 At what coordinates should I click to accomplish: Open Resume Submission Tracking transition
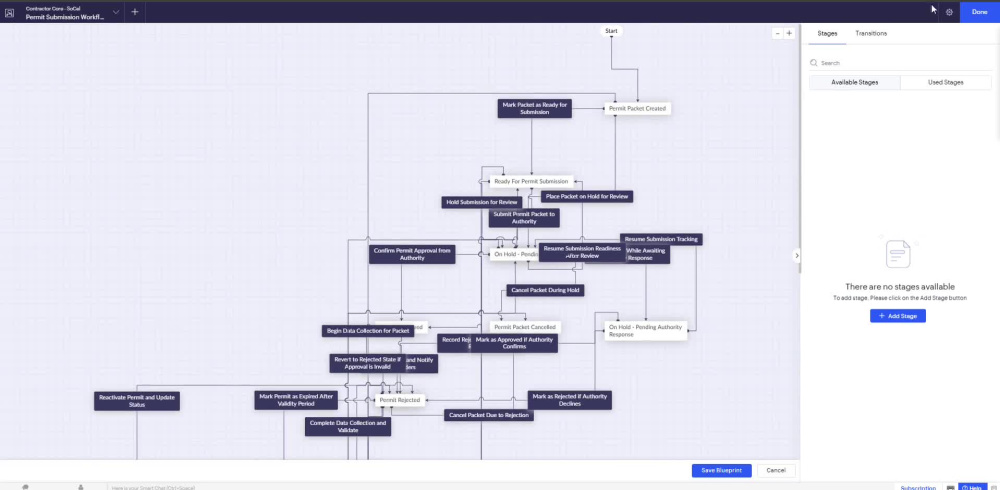[x=661, y=239]
